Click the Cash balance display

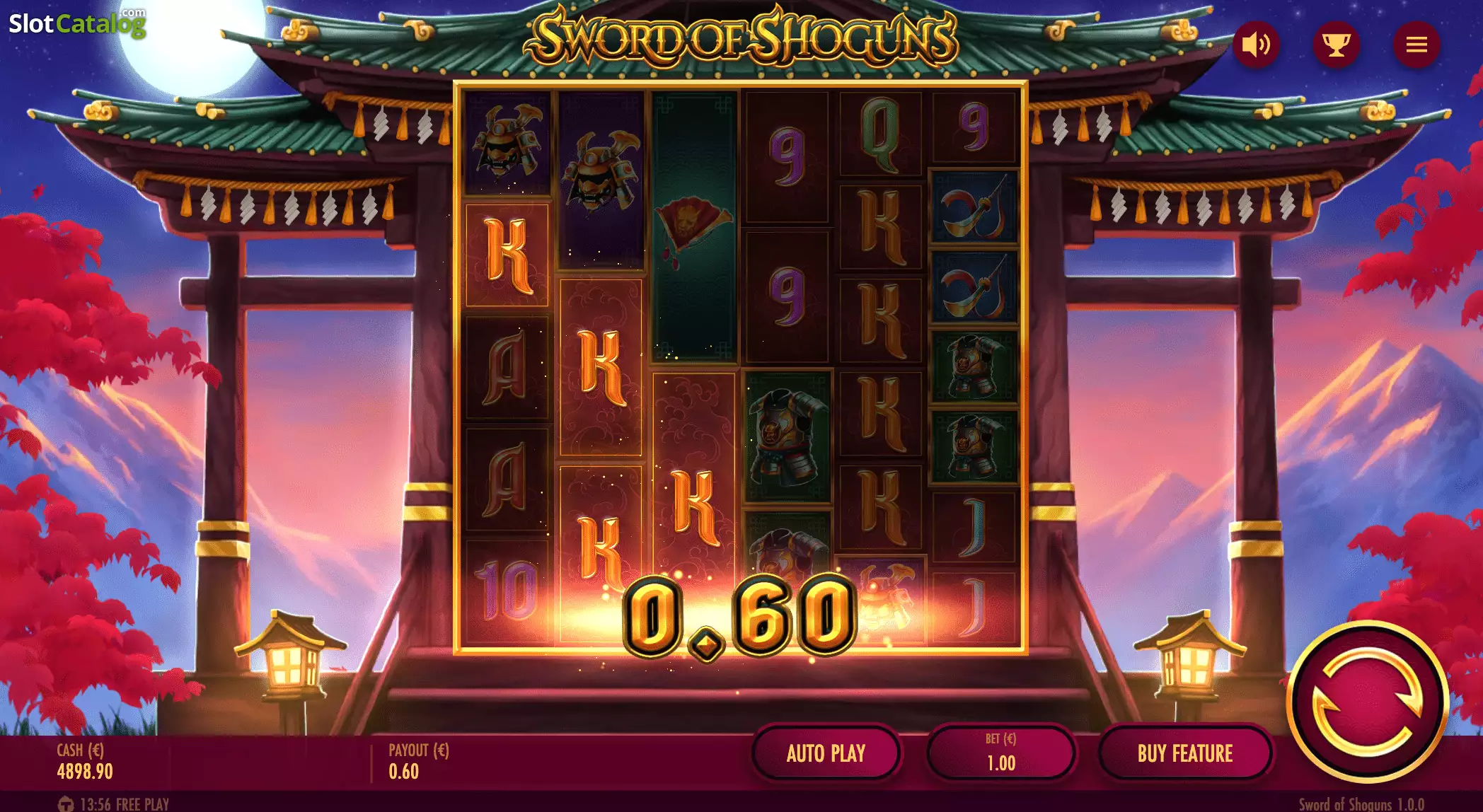tap(85, 762)
